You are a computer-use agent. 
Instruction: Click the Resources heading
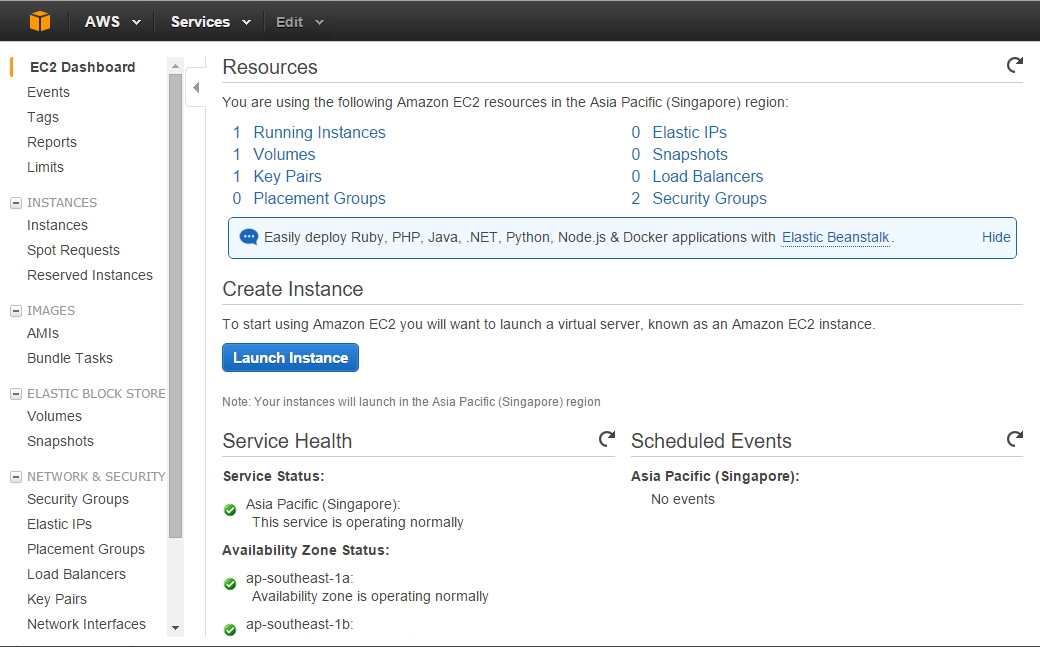click(x=270, y=67)
